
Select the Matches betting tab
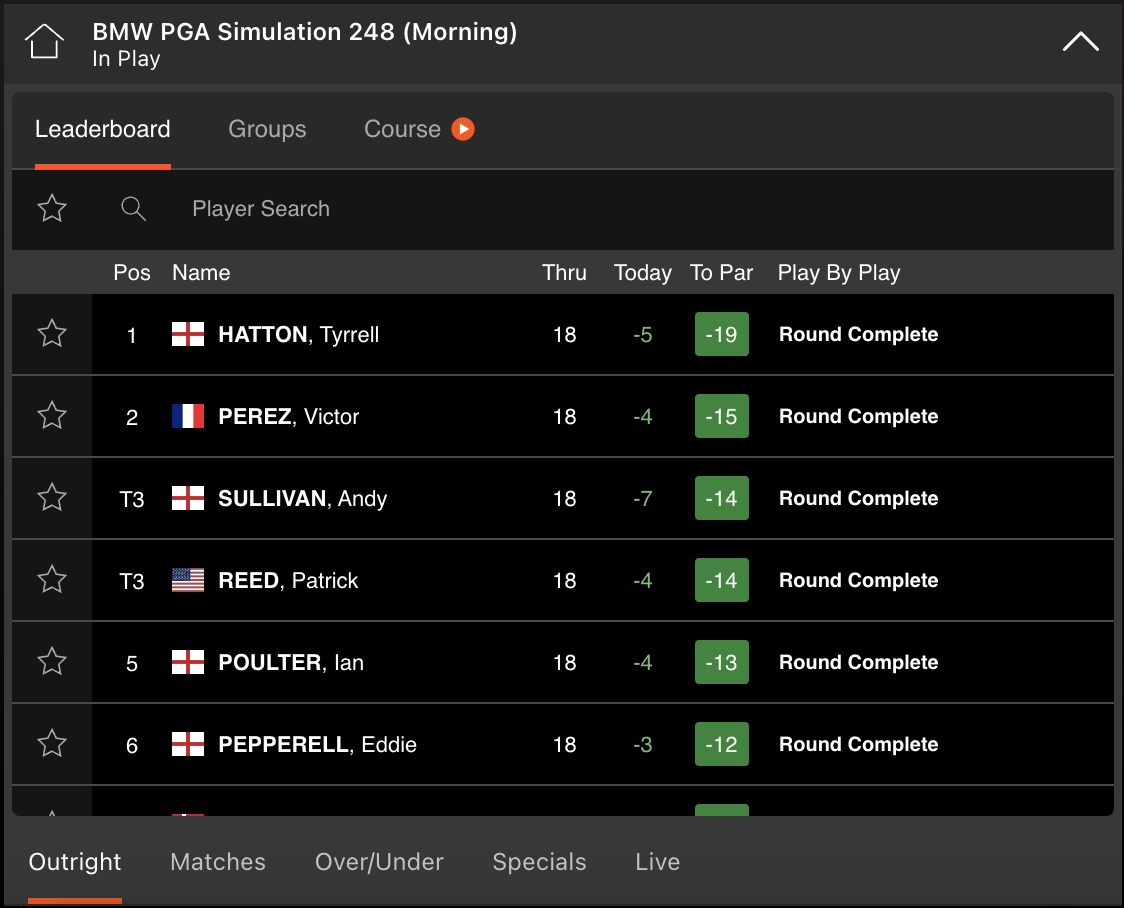(218, 862)
